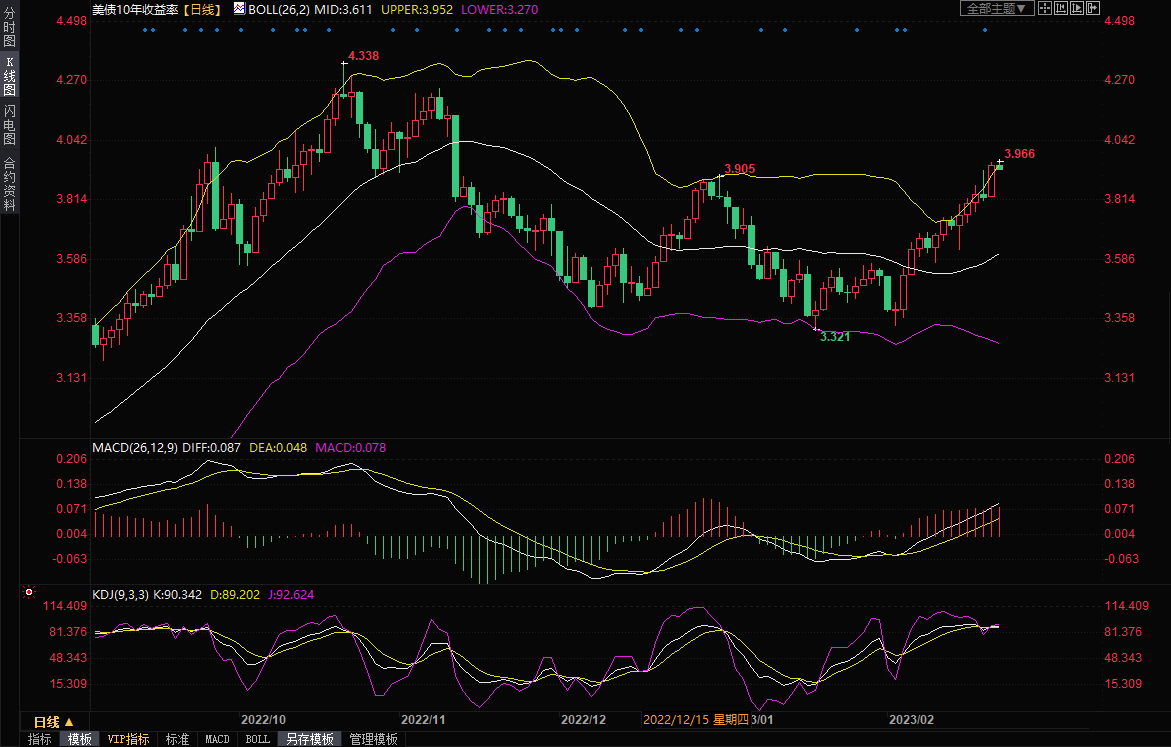
Task: Open the 全部主题 theme dropdown
Action: (x=996, y=8)
